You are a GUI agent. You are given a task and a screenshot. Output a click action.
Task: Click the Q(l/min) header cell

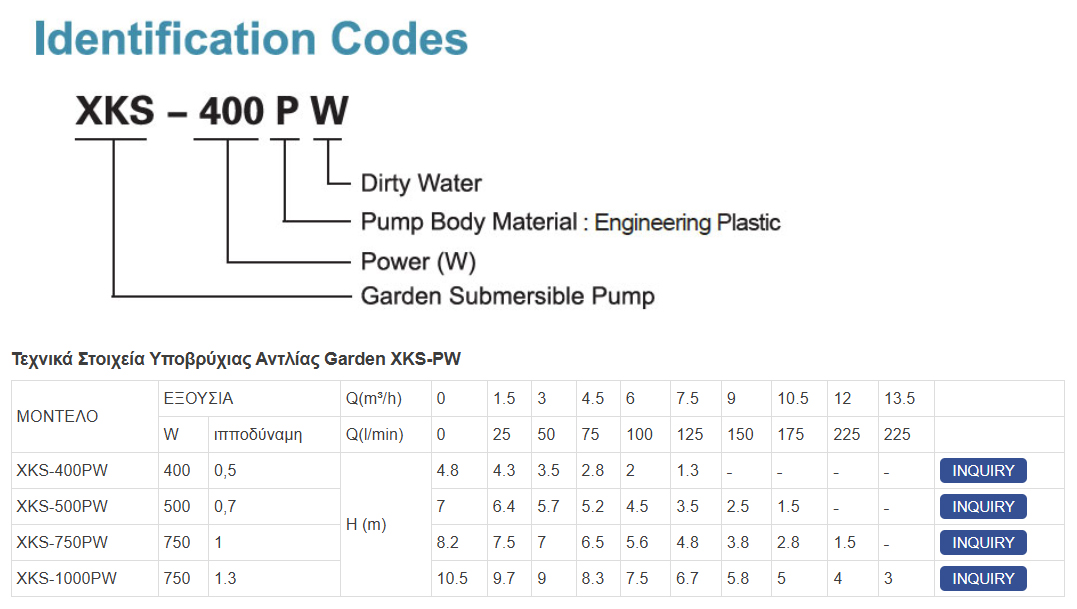386,435
